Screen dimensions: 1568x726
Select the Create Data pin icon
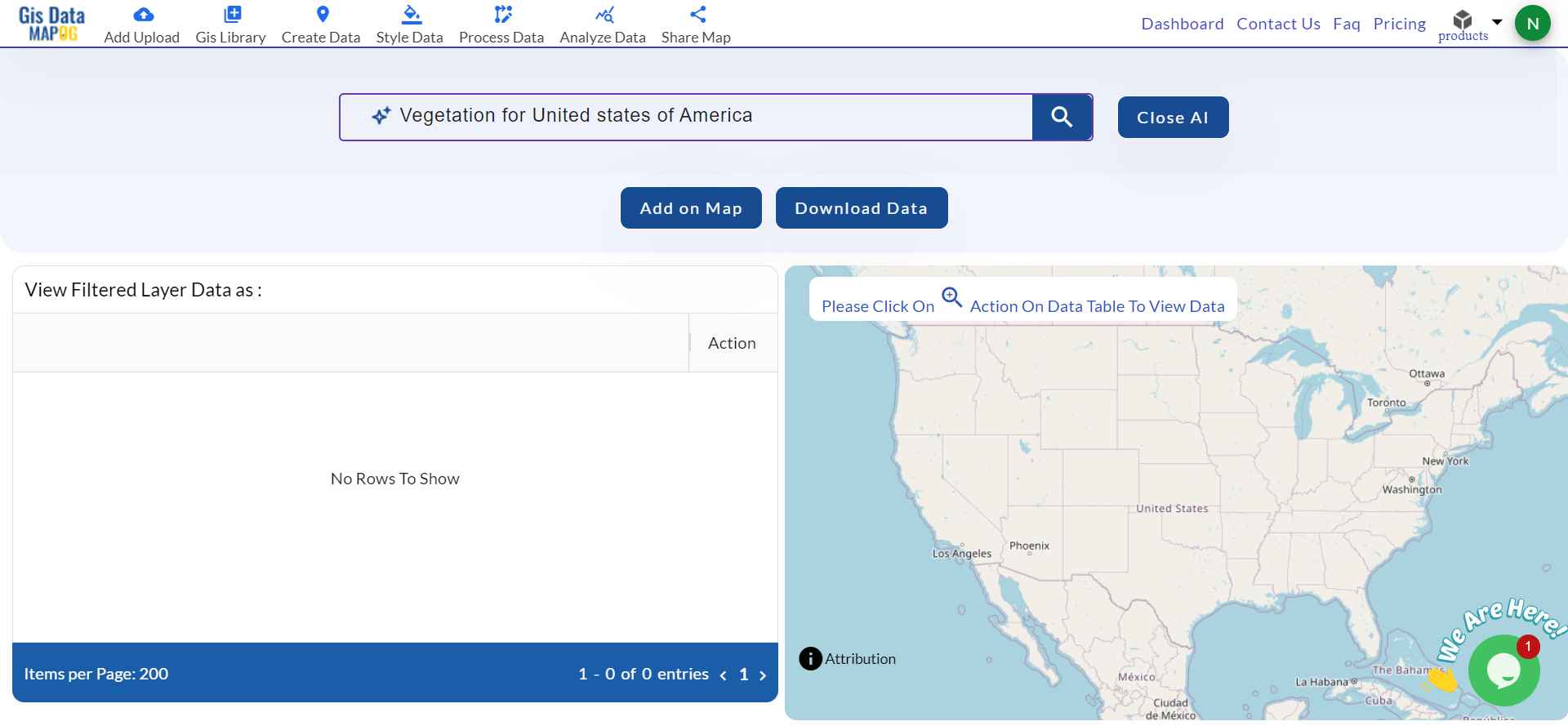pyautogui.click(x=323, y=15)
